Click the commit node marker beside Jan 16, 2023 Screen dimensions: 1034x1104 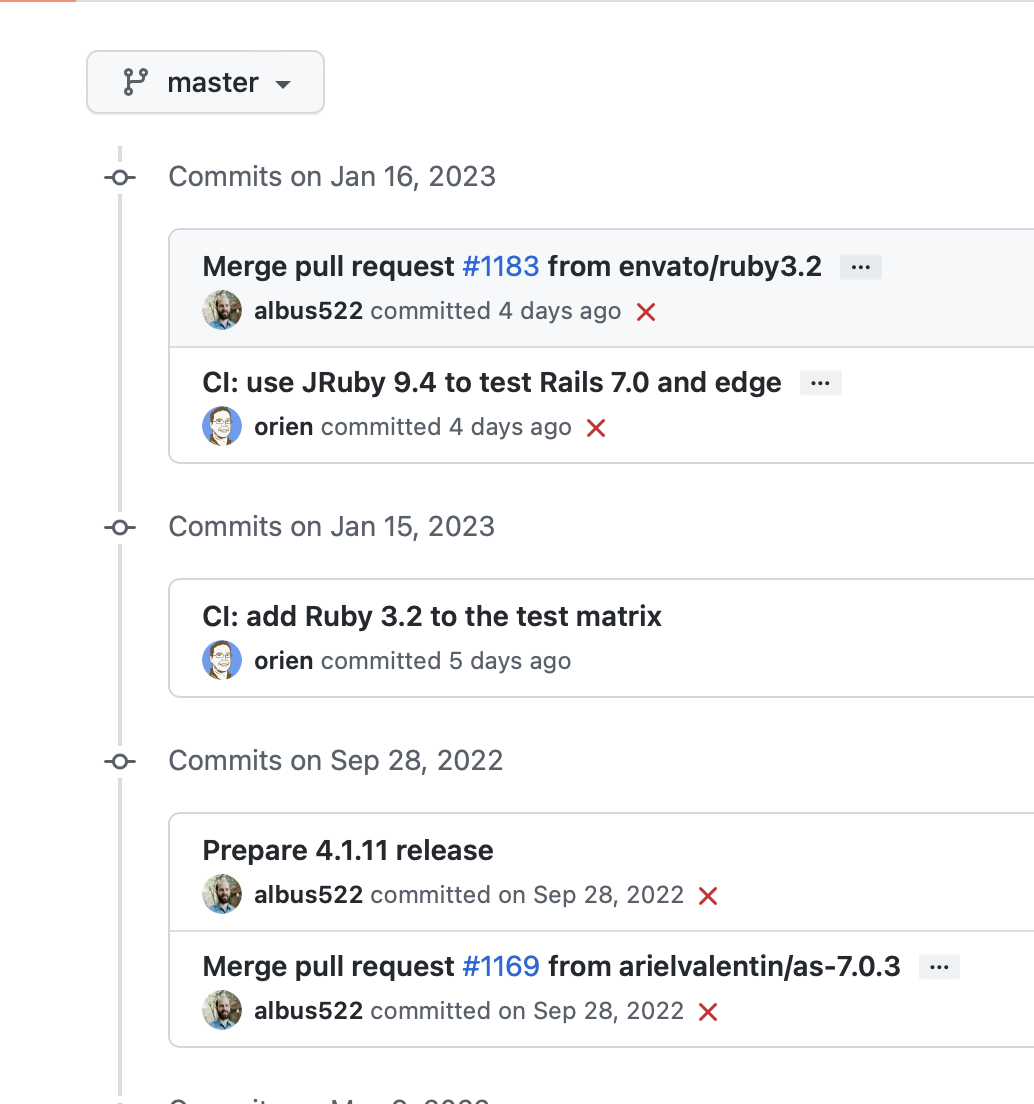(120, 177)
